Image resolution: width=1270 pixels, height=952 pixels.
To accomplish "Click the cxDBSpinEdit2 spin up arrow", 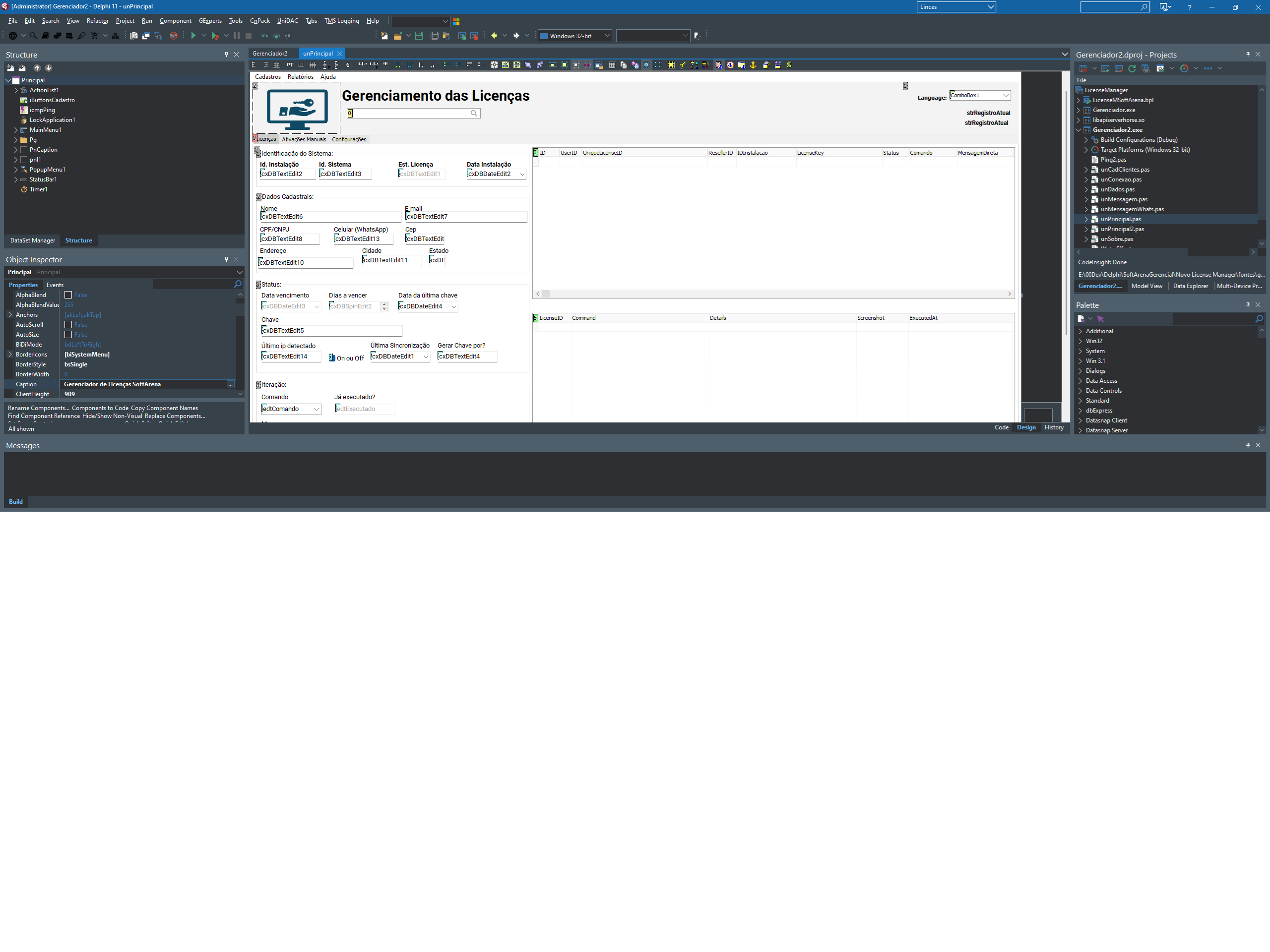I will tap(384, 304).
